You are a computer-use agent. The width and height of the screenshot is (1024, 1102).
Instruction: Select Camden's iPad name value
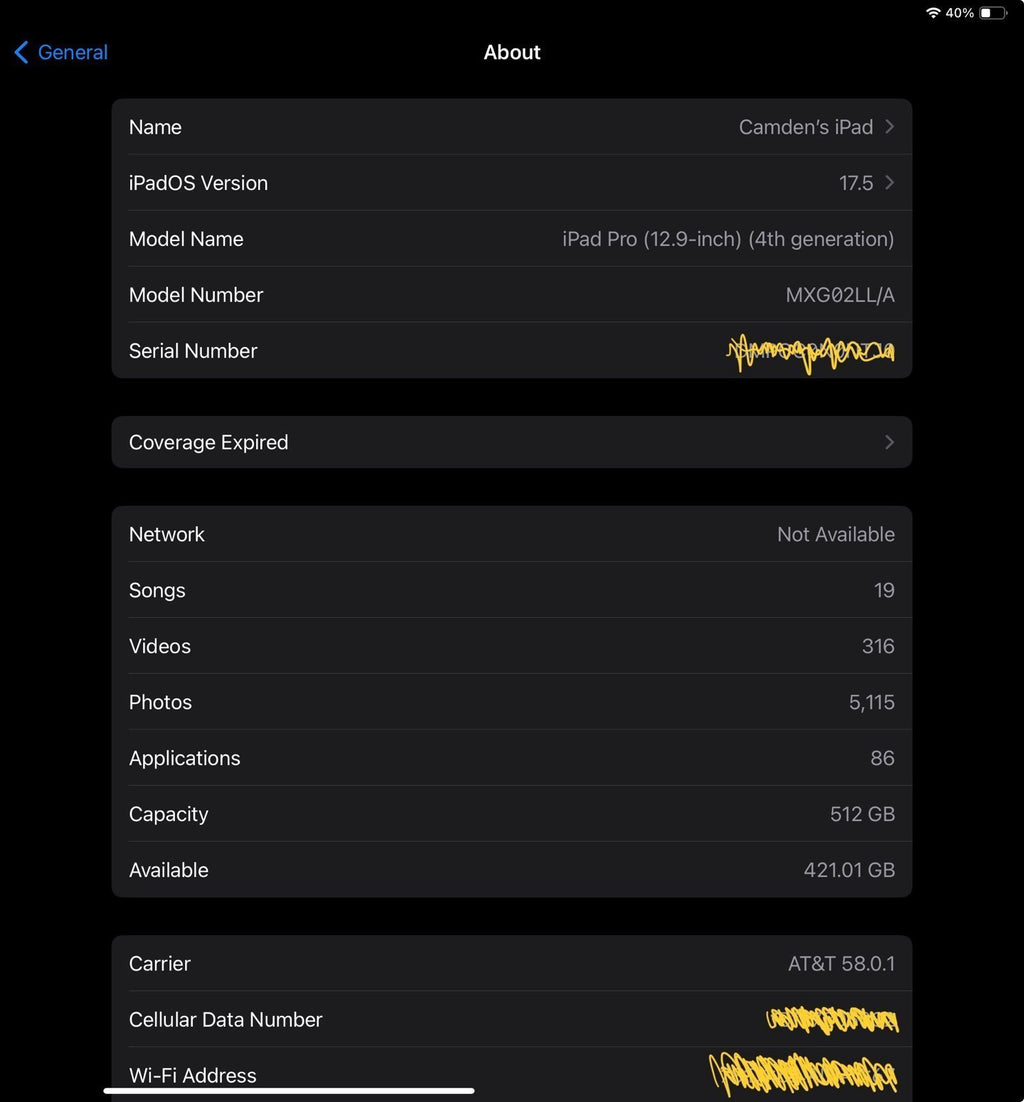point(806,127)
